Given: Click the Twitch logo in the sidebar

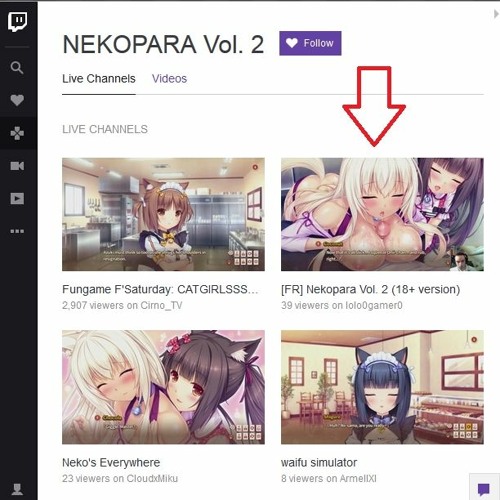Looking at the screenshot, I should coord(17,22).
